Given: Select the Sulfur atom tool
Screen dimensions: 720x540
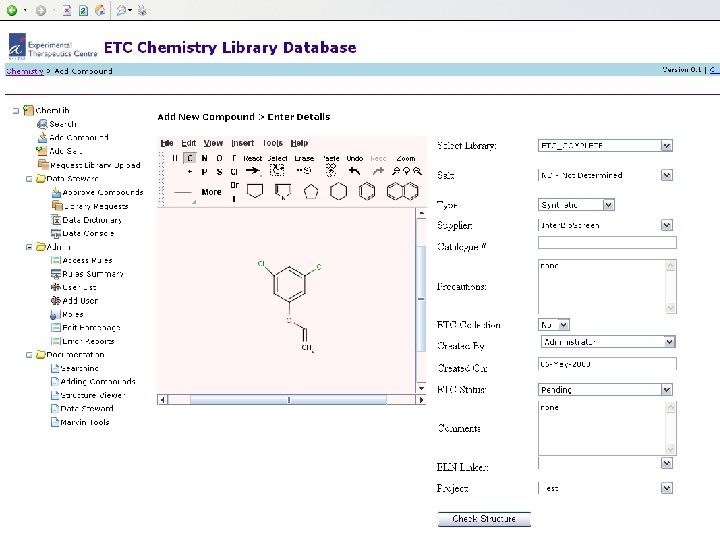Looking at the screenshot, I should (219, 172).
